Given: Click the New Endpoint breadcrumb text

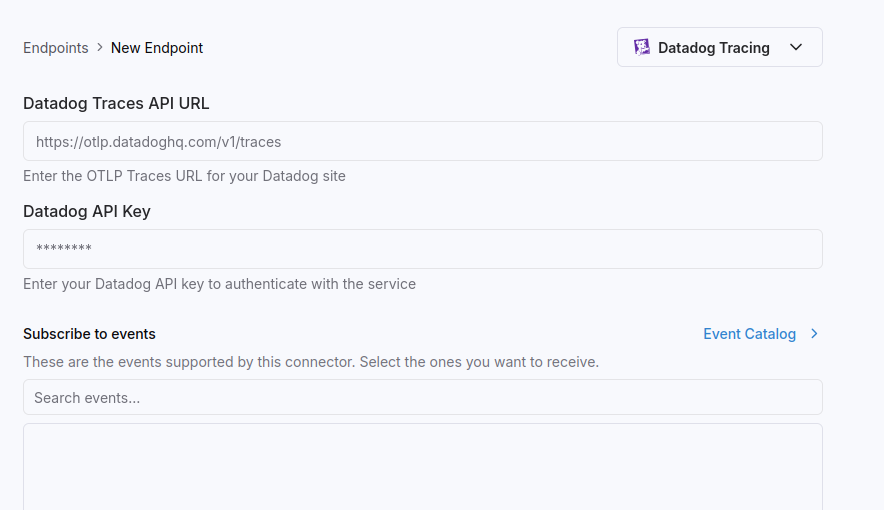Looking at the screenshot, I should (157, 48).
